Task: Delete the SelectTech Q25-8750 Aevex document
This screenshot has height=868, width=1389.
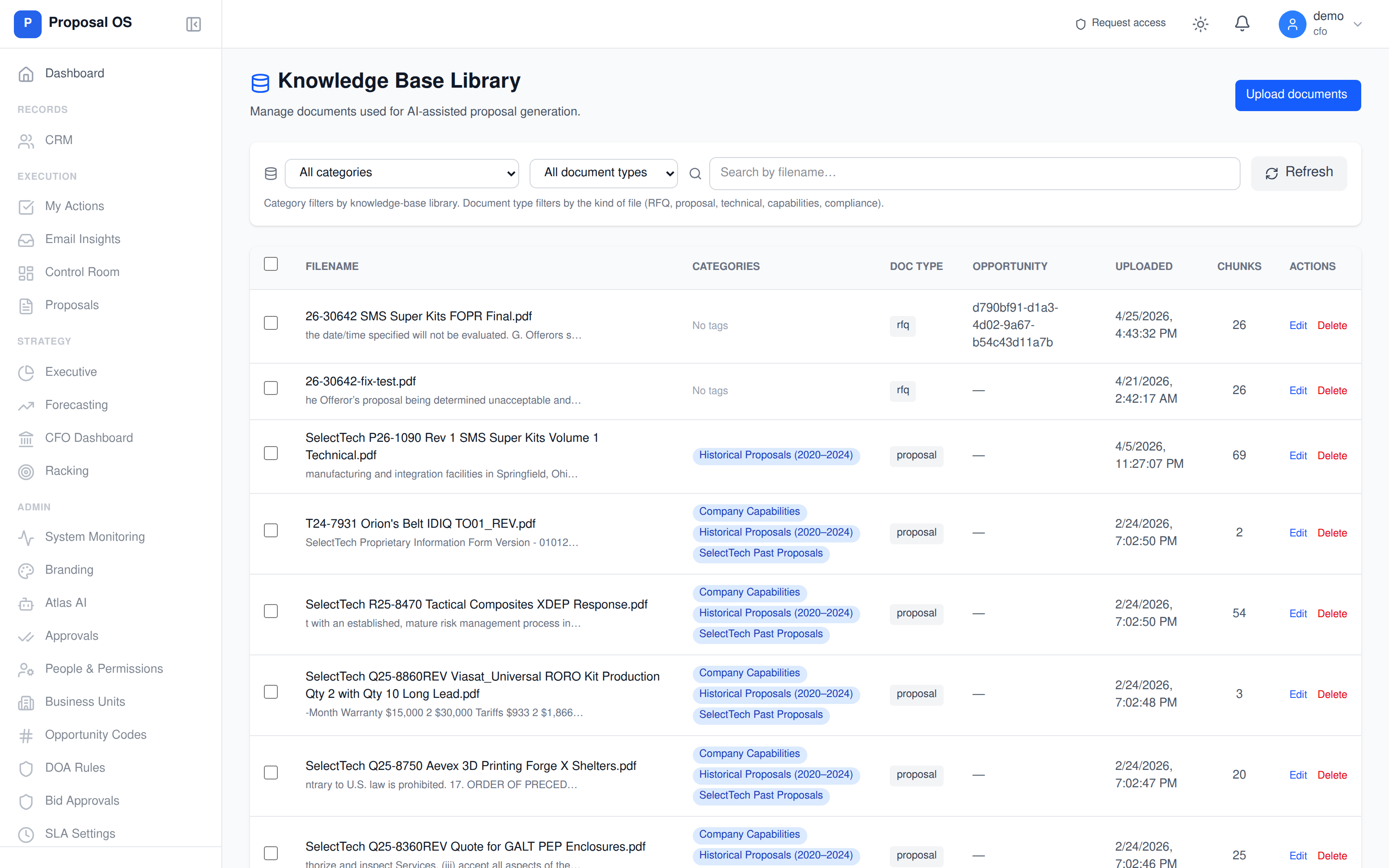Action: click(1333, 774)
